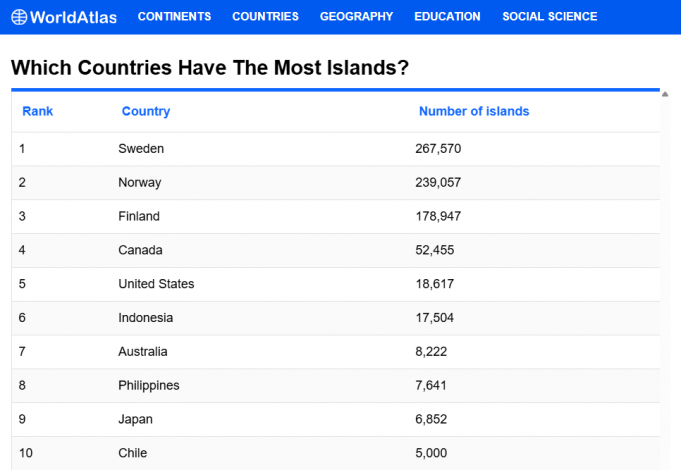Select the Sweden row country name
Screen dimensions: 681x470
(x=141, y=149)
